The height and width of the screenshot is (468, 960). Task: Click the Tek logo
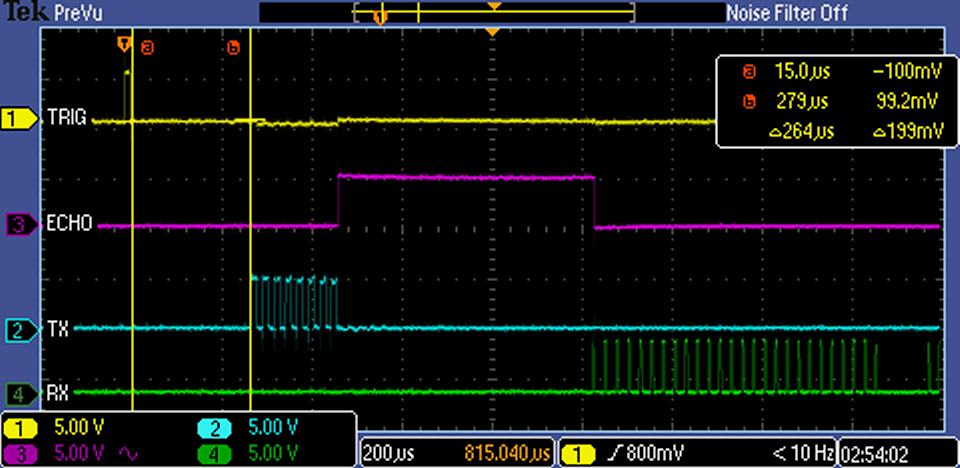click(x=20, y=12)
